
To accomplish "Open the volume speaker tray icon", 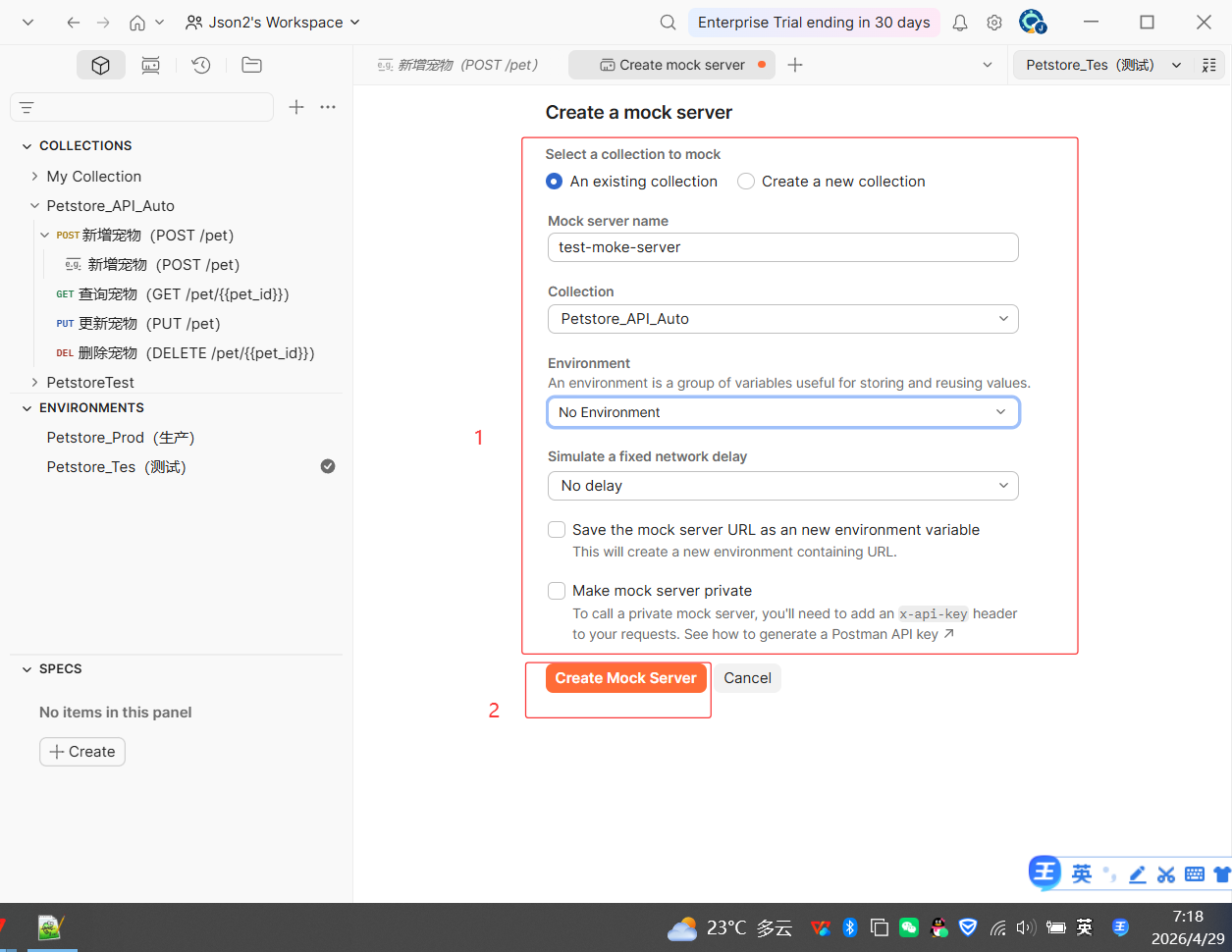I will pyautogui.click(x=1026, y=927).
